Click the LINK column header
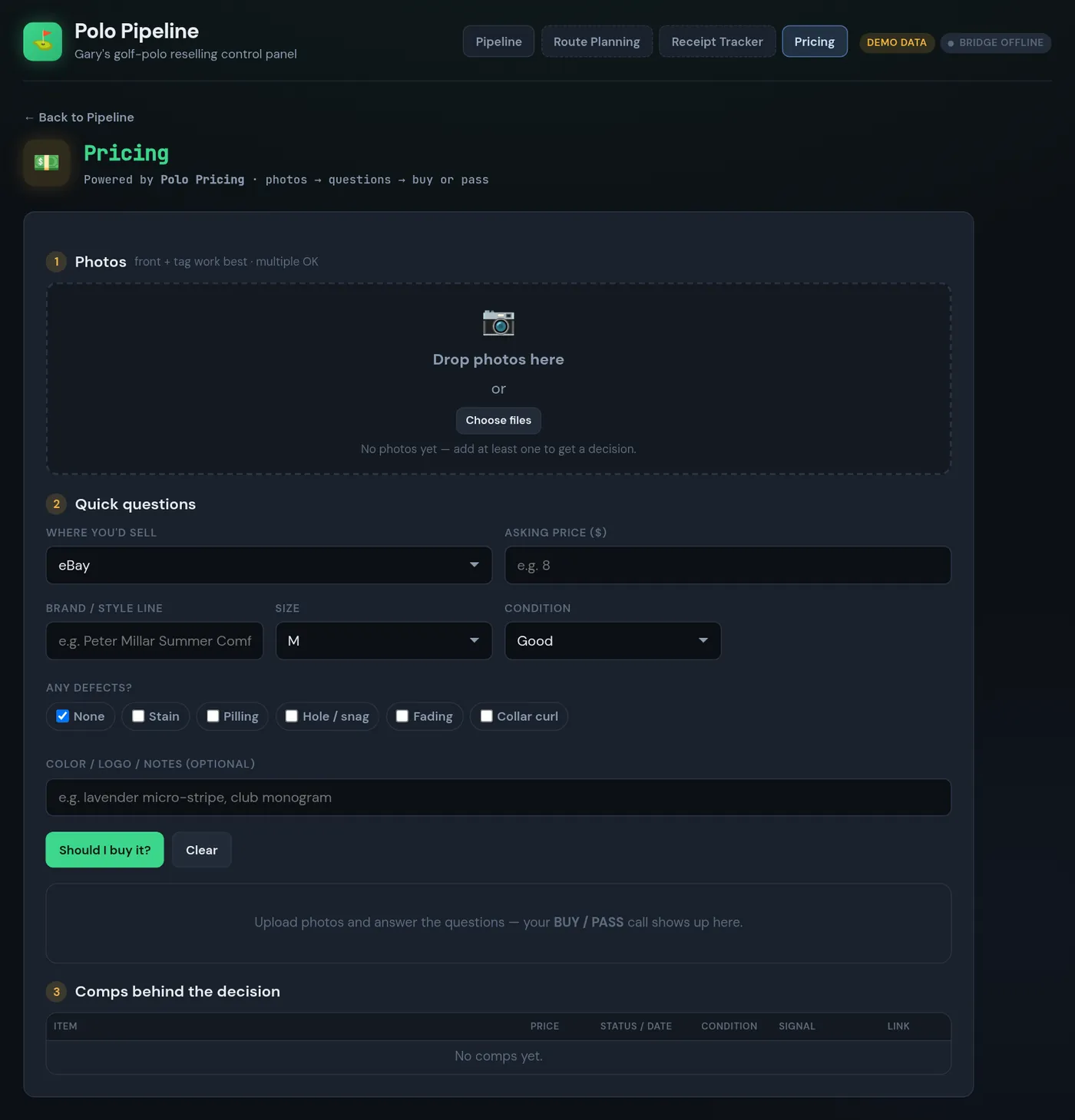 click(898, 1026)
